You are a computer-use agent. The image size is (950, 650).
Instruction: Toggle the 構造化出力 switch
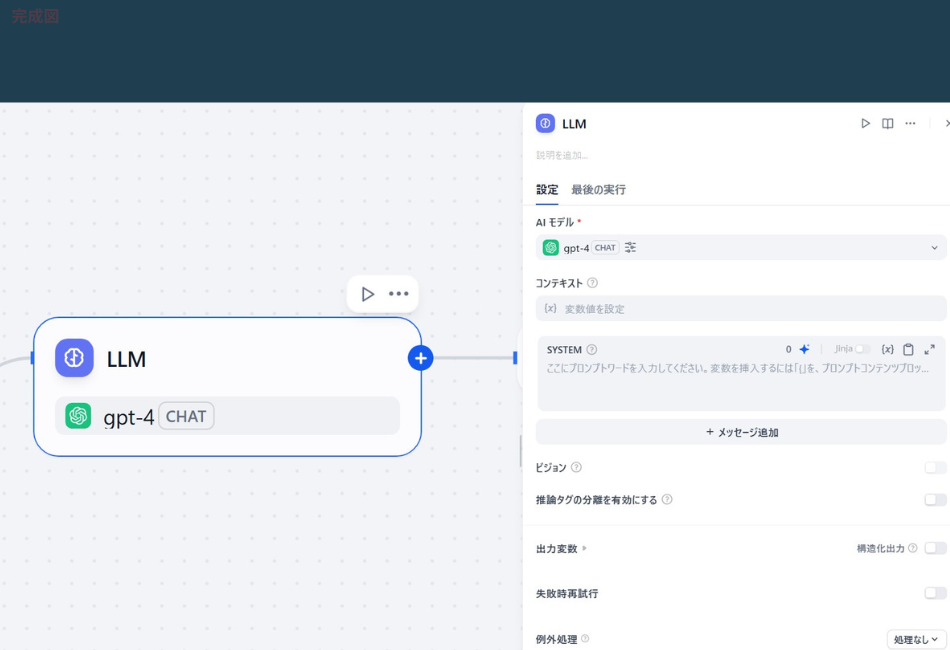click(936, 548)
